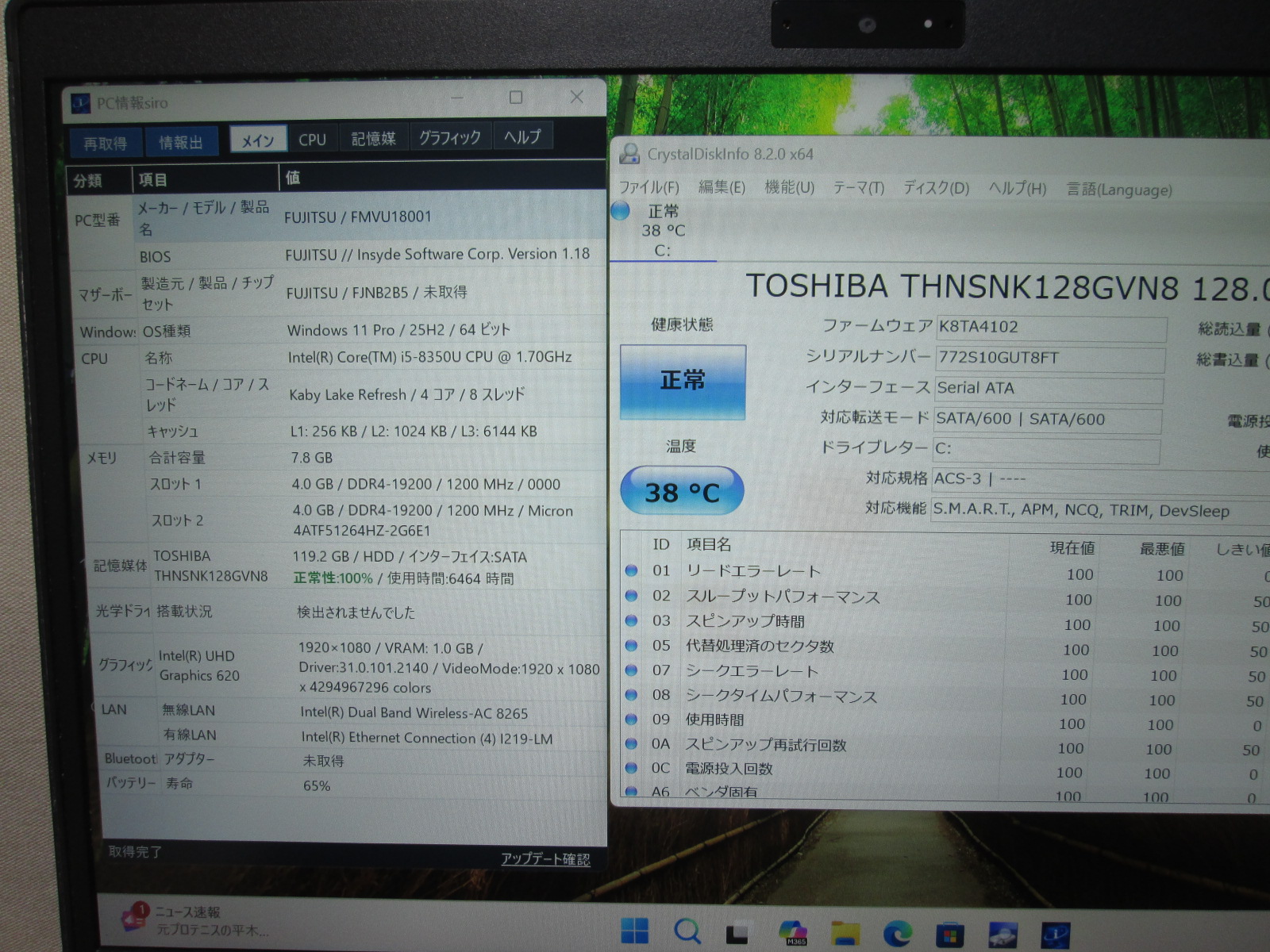Click the 09 使用時間 status dot
Image resolution: width=1270 pixels, height=952 pixels.
click(x=632, y=719)
